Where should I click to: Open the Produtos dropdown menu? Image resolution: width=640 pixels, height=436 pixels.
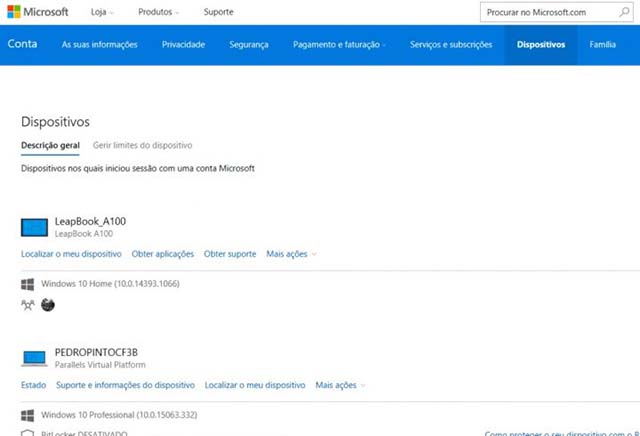click(x=158, y=12)
